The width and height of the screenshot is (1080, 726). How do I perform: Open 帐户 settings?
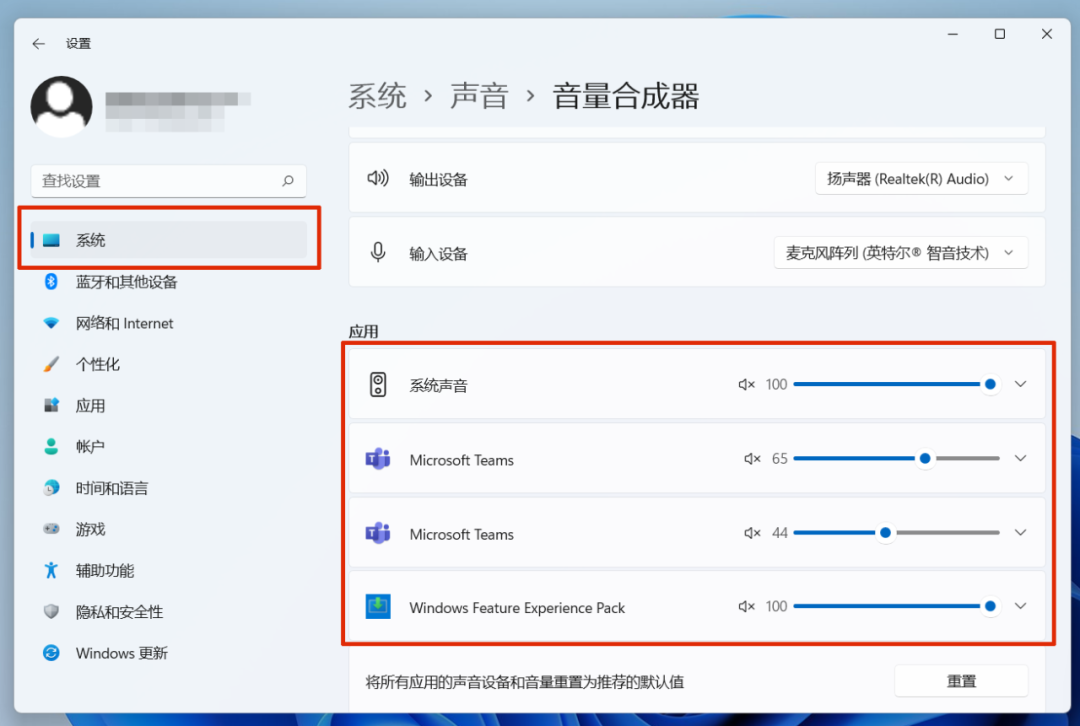[x=169, y=446]
